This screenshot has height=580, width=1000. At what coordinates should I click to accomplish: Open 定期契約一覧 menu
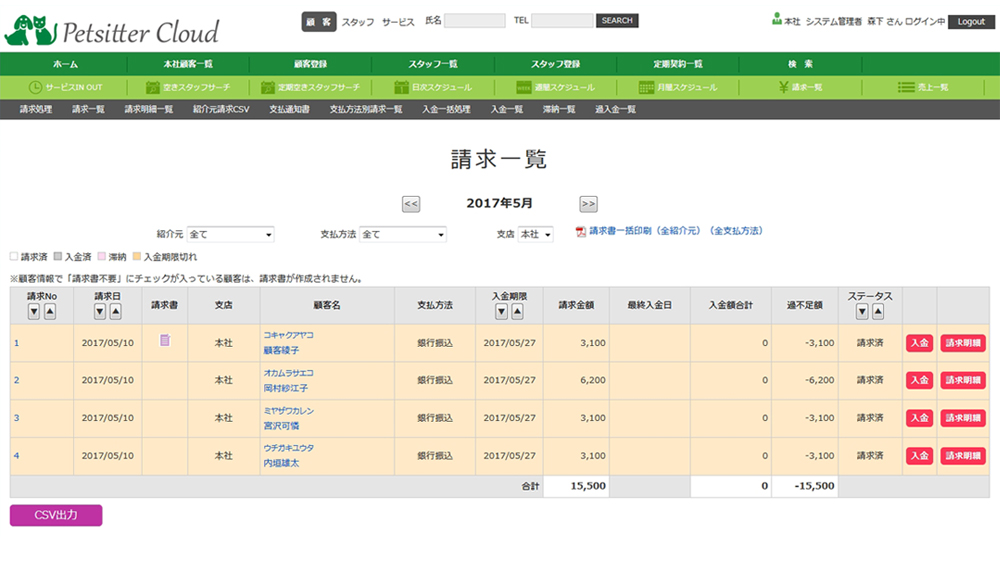(678, 64)
